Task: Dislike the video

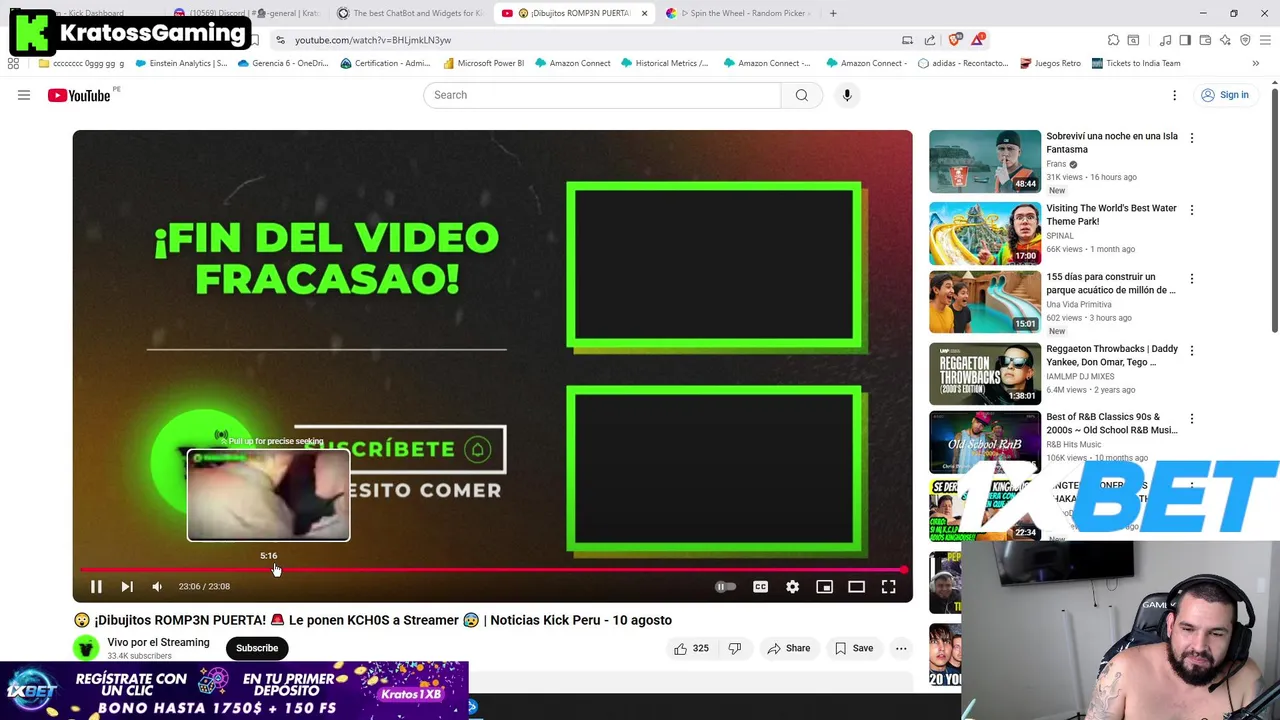Action: coord(735,648)
